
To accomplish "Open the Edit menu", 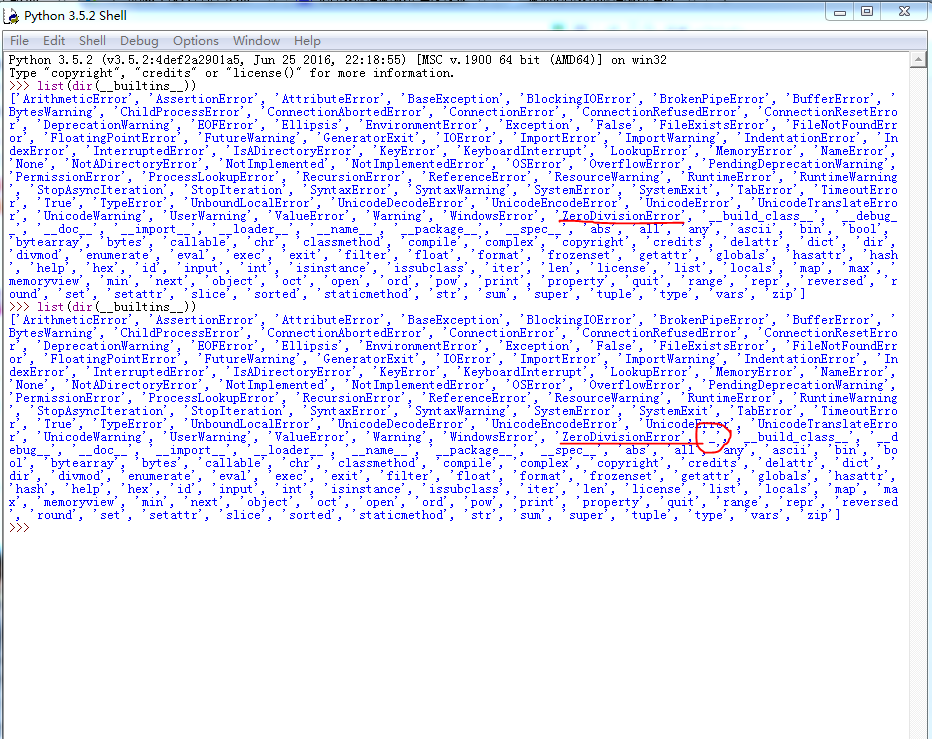I will click(x=54, y=41).
